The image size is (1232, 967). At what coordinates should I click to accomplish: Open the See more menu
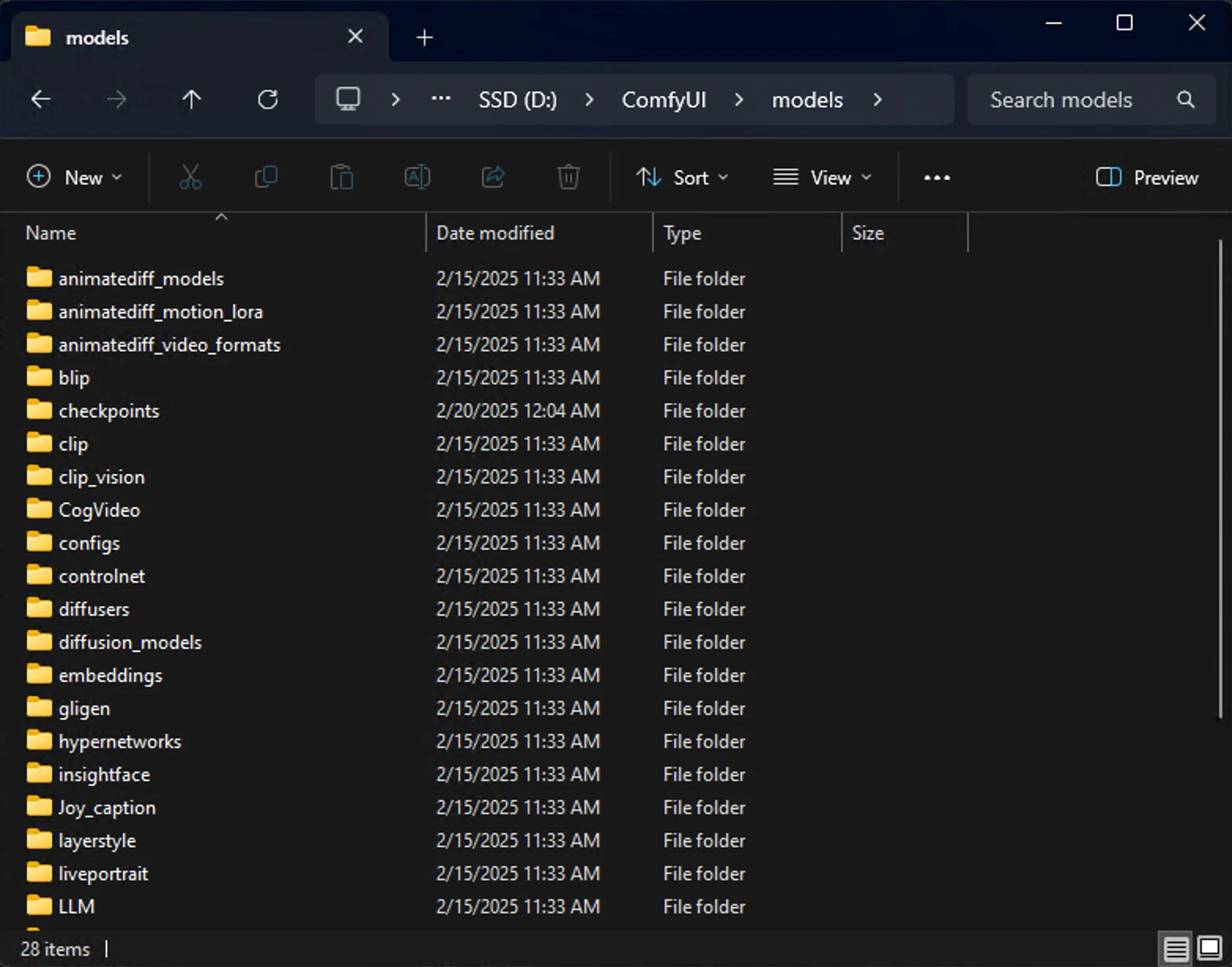(x=937, y=177)
